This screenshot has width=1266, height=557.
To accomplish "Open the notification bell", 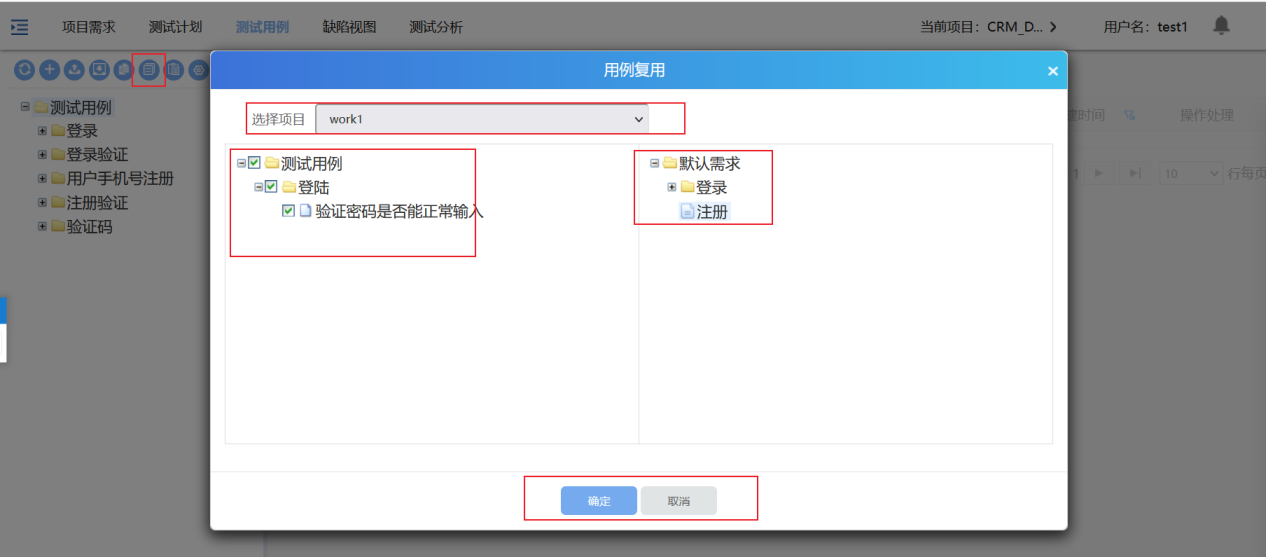I will (1221, 25).
